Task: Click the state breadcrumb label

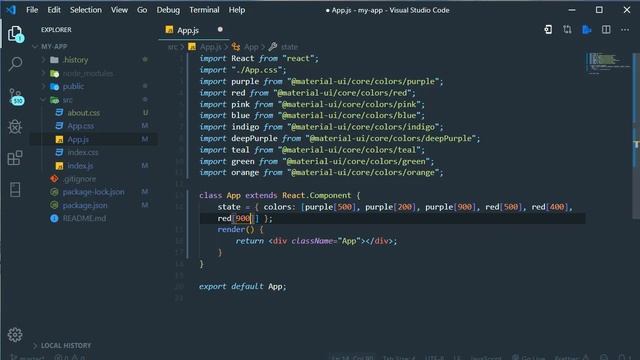Action: click(x=289, y=47)
